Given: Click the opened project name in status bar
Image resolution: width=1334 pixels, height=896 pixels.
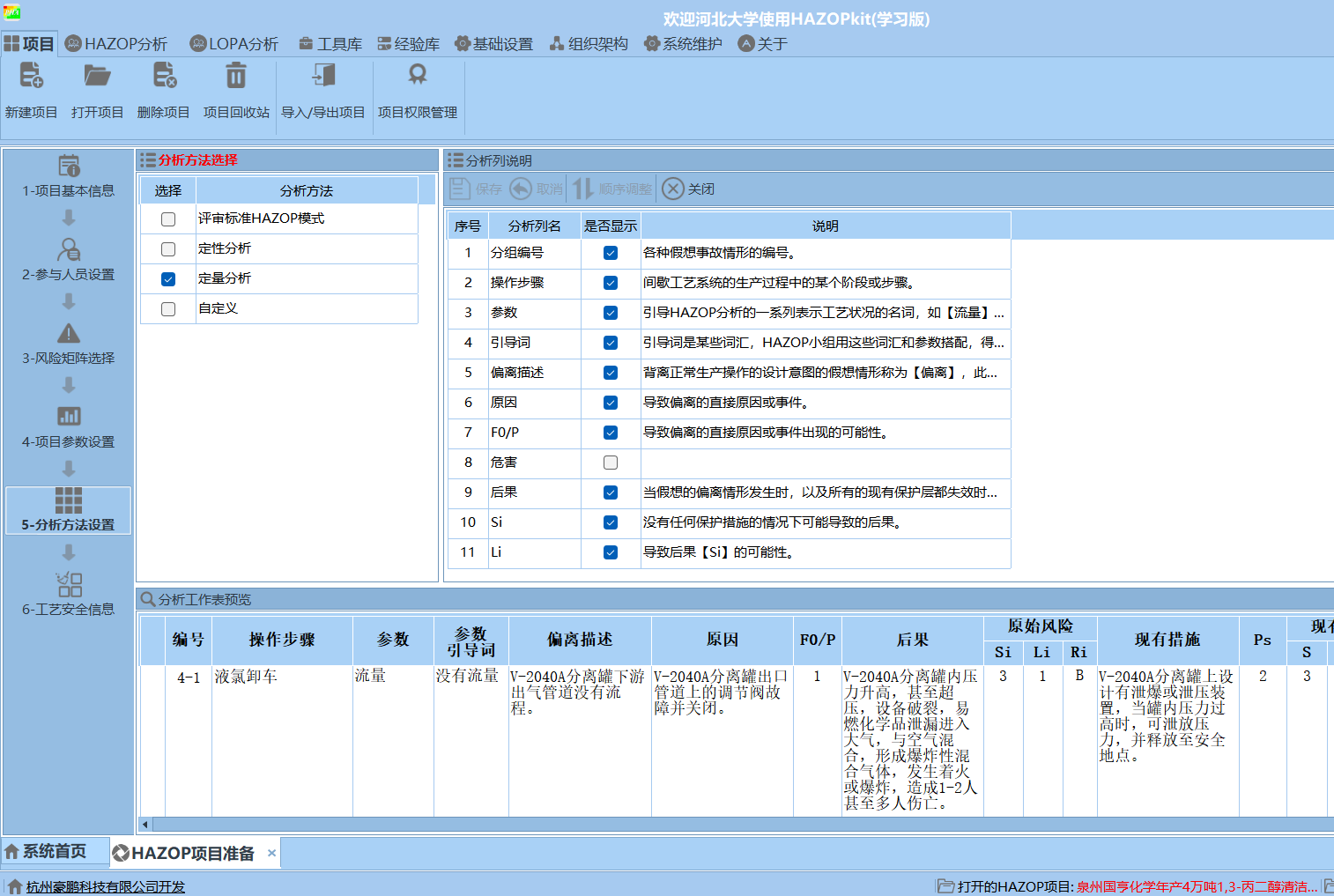Looking at the screenshot, I should pyautogui.click(x=1197, y=886).
